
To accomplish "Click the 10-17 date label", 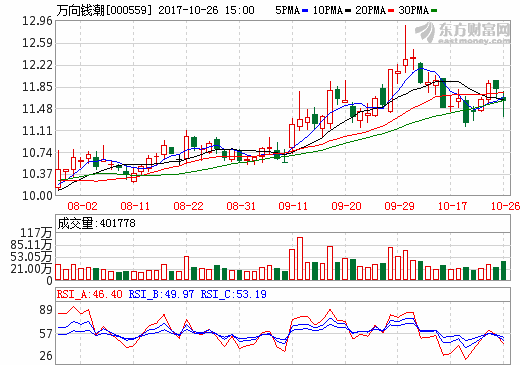I will click(452, 206).
